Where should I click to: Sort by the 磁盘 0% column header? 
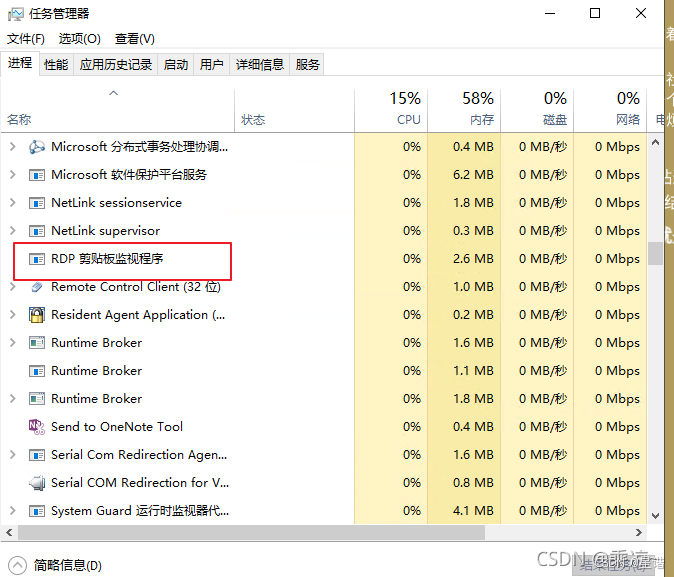pos(537,110)
